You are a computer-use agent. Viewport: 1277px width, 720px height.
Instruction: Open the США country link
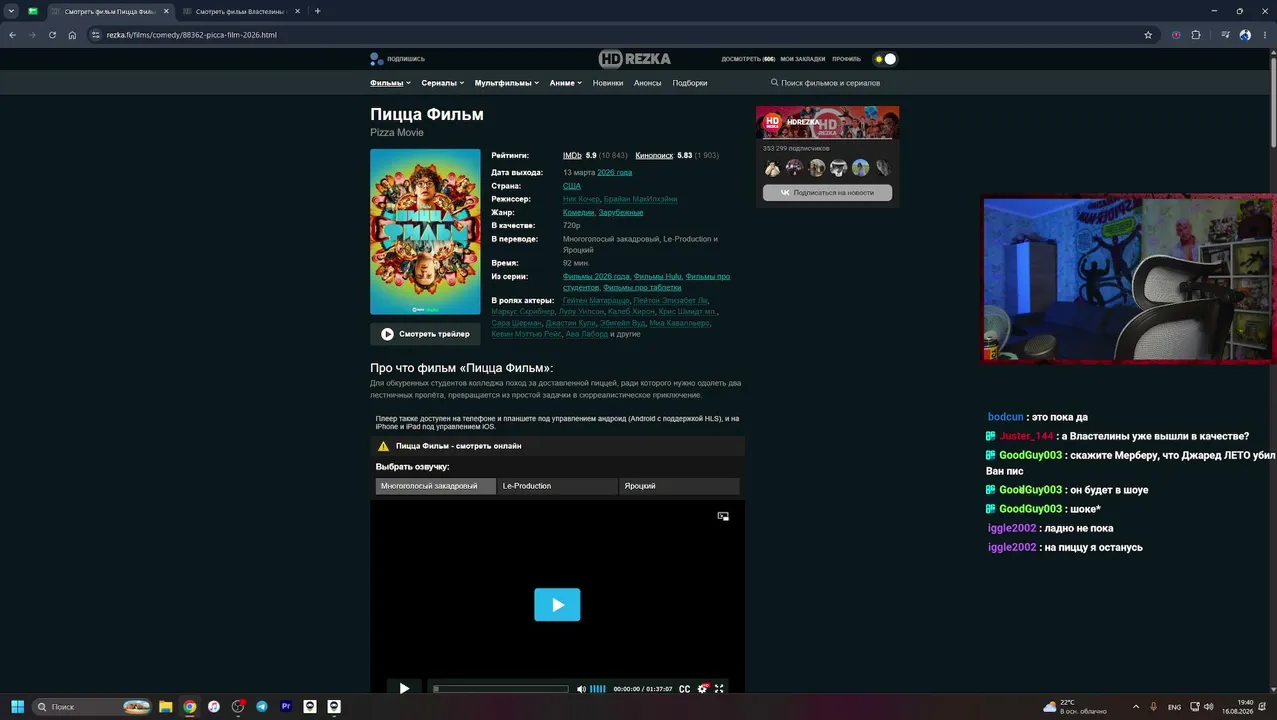571,186
